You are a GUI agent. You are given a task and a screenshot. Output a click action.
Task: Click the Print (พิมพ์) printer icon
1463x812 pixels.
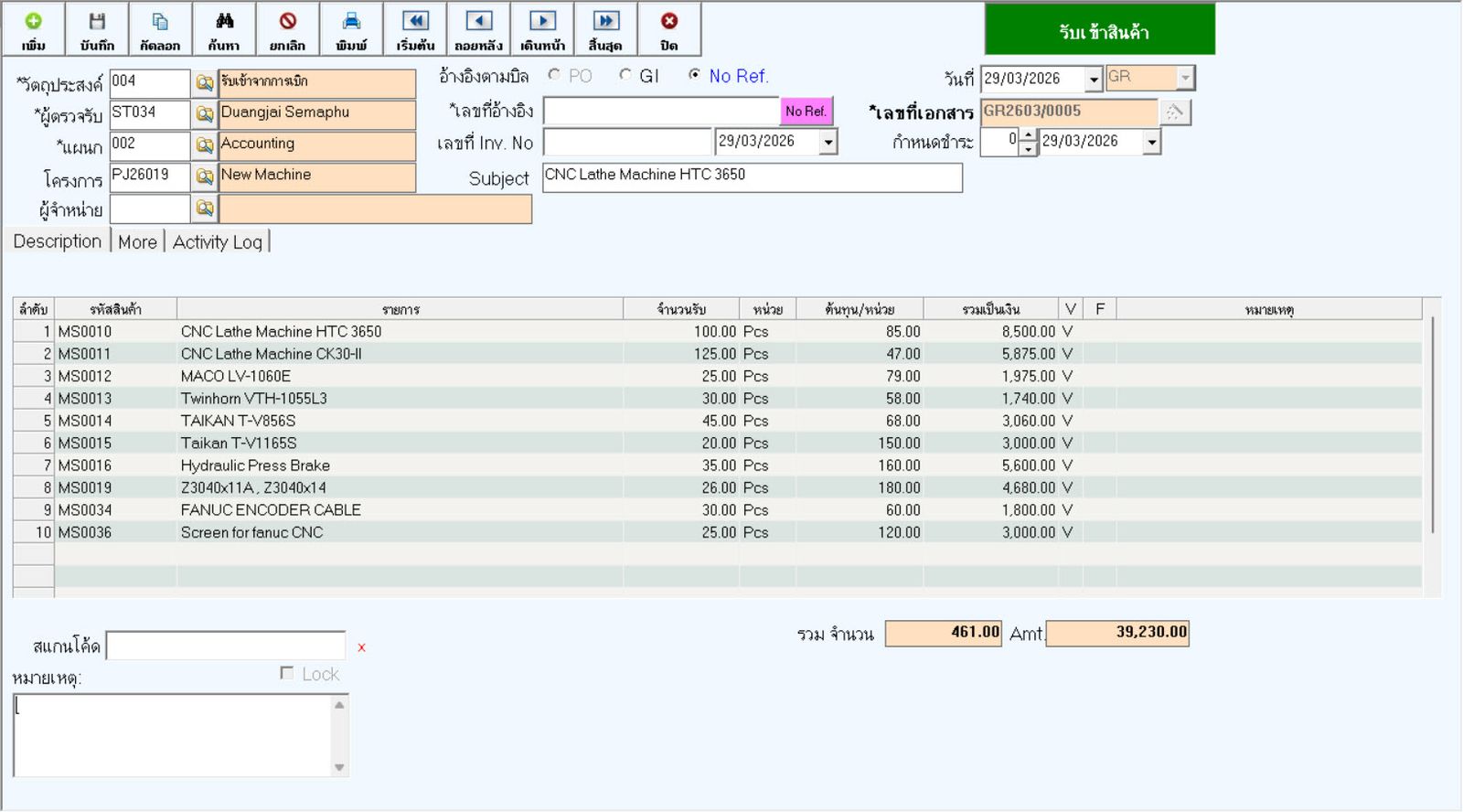tap(351, 29)
